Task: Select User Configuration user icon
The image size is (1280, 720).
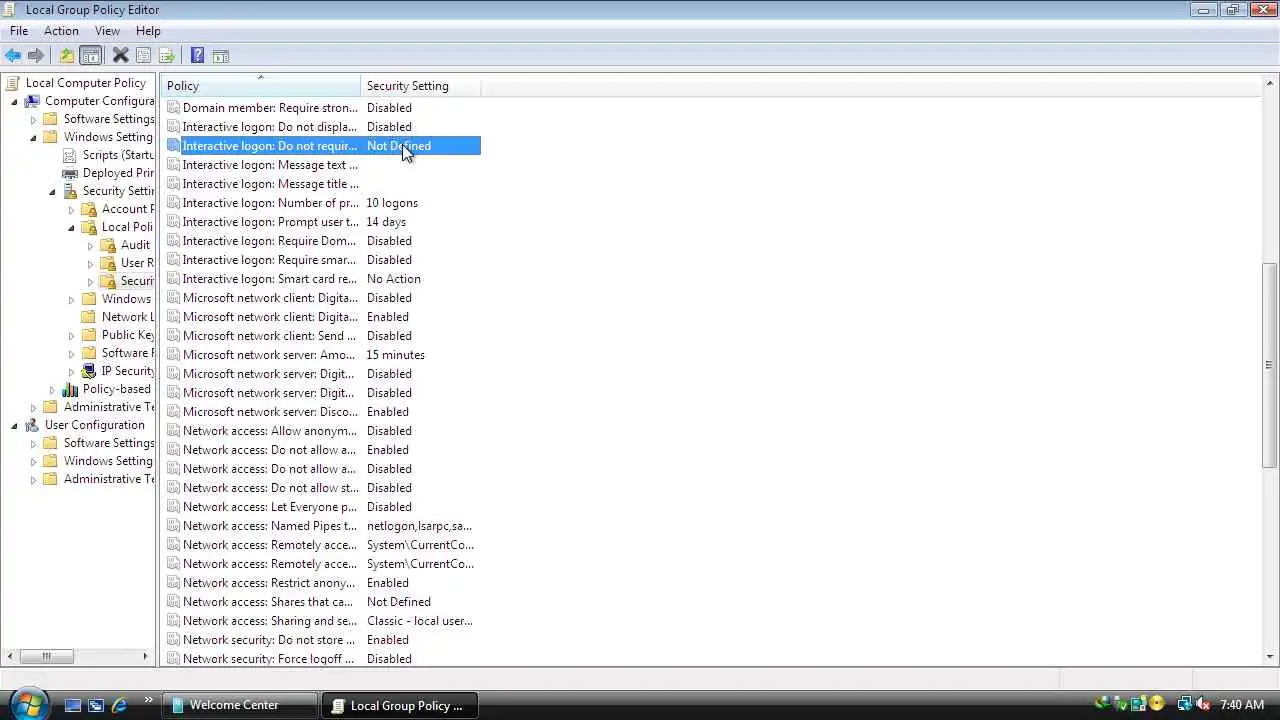Action: point(32,425)
